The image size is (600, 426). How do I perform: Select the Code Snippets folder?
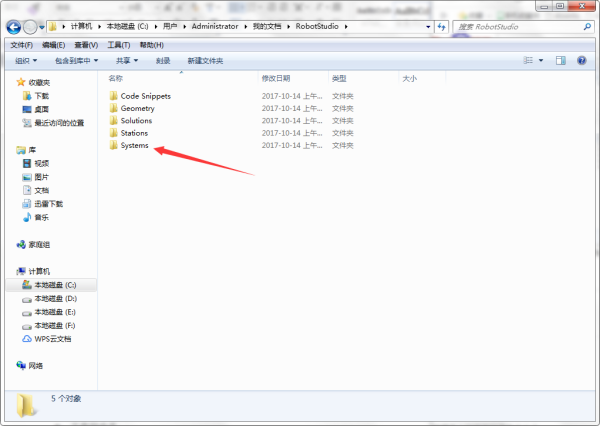145,96
